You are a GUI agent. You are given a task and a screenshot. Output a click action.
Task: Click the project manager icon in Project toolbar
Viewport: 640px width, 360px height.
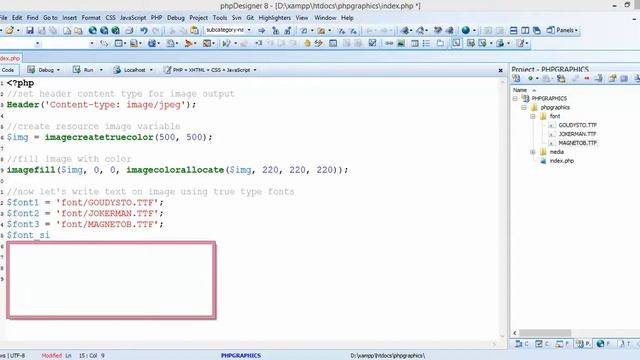point(516,78)
